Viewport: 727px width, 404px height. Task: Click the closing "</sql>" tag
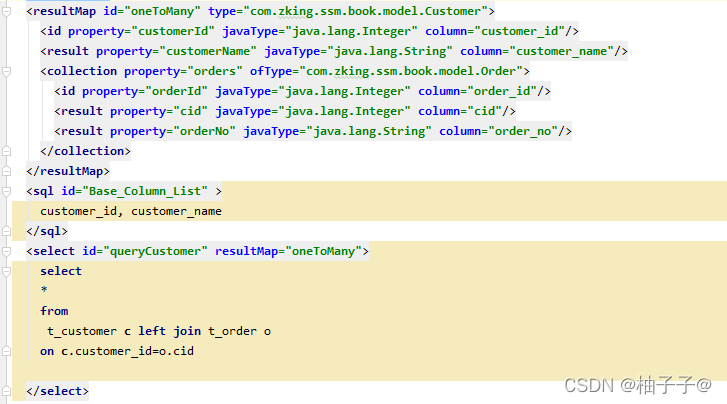click(x=47, y=231)
